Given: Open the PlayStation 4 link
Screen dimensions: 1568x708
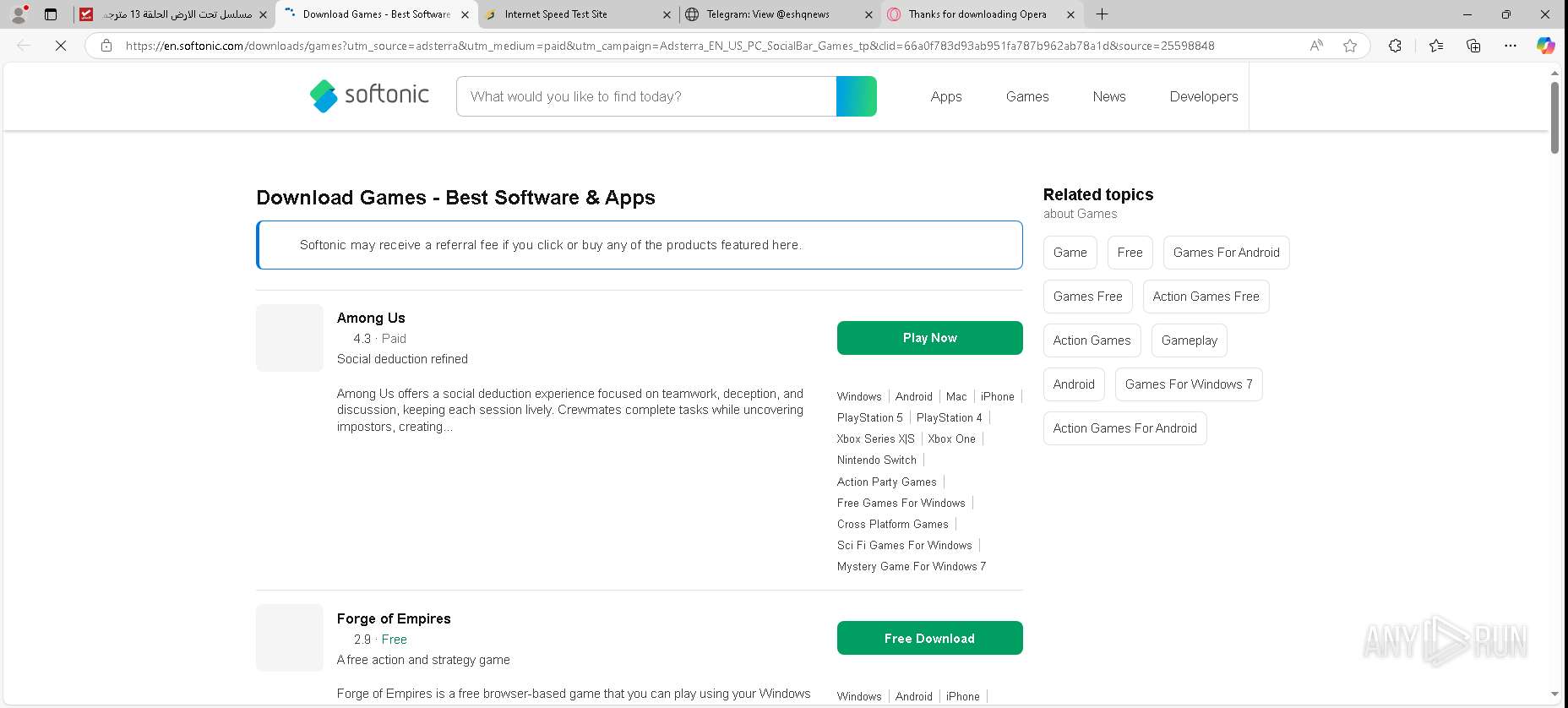Looking at the screenshot, I should [950, 417].
